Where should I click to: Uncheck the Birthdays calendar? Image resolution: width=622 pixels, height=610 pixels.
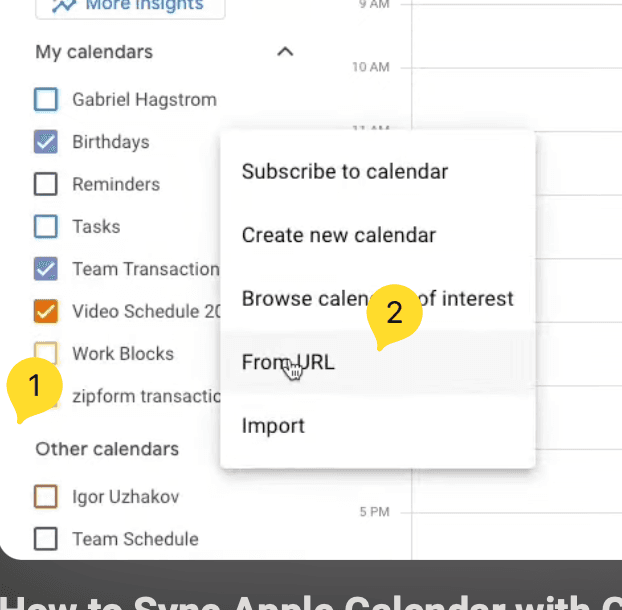click(x=46, y=142)
